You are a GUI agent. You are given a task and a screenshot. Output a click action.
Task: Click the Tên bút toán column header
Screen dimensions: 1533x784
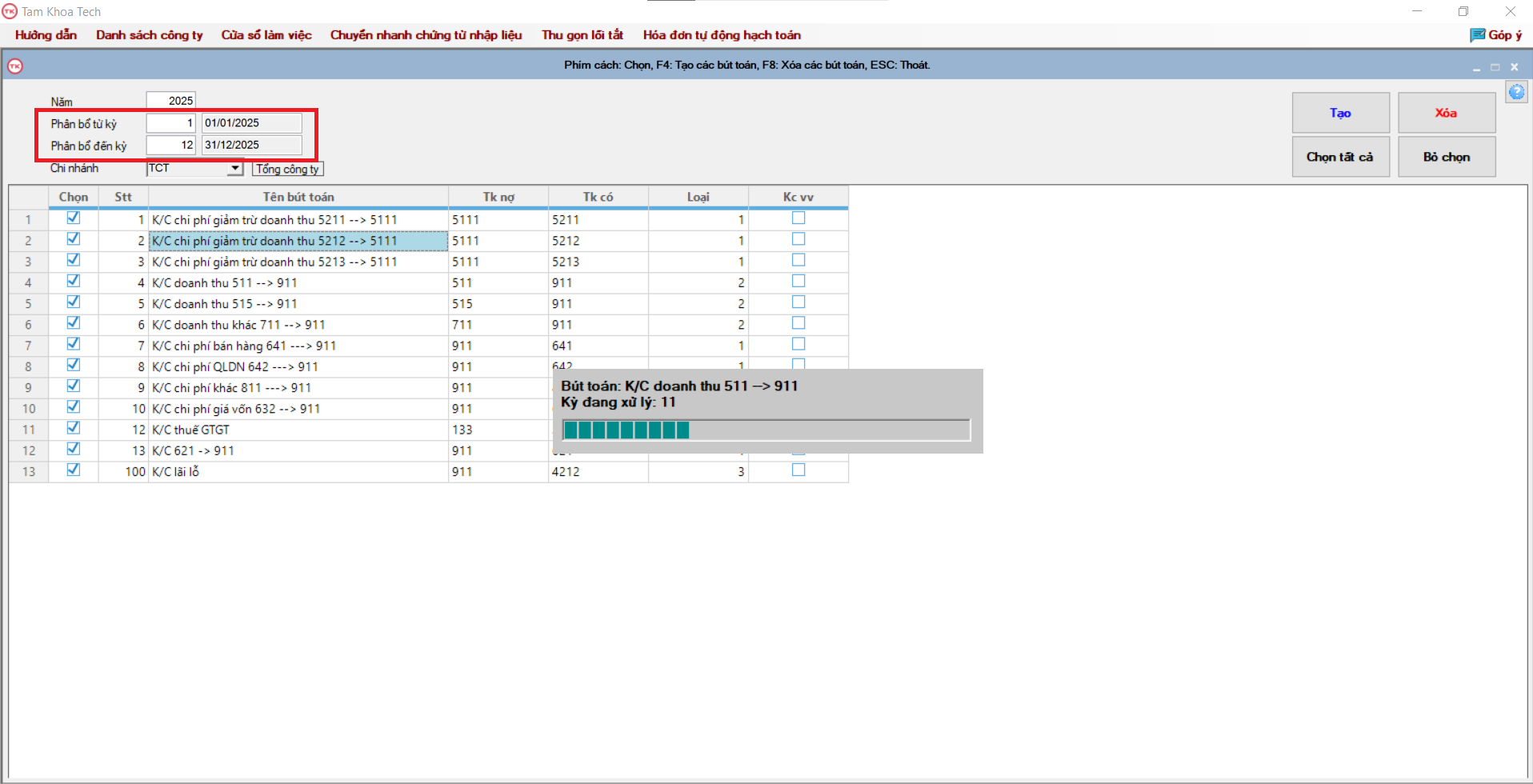298,197
